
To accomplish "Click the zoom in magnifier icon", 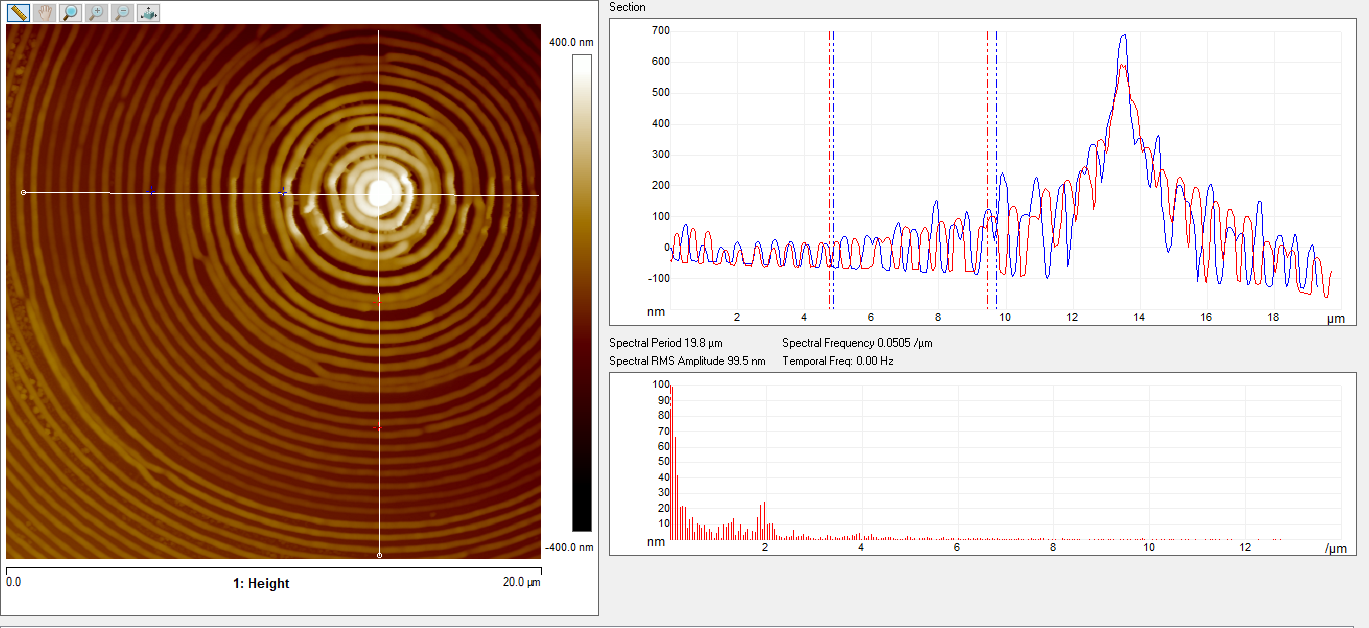I will pos(96,13).
